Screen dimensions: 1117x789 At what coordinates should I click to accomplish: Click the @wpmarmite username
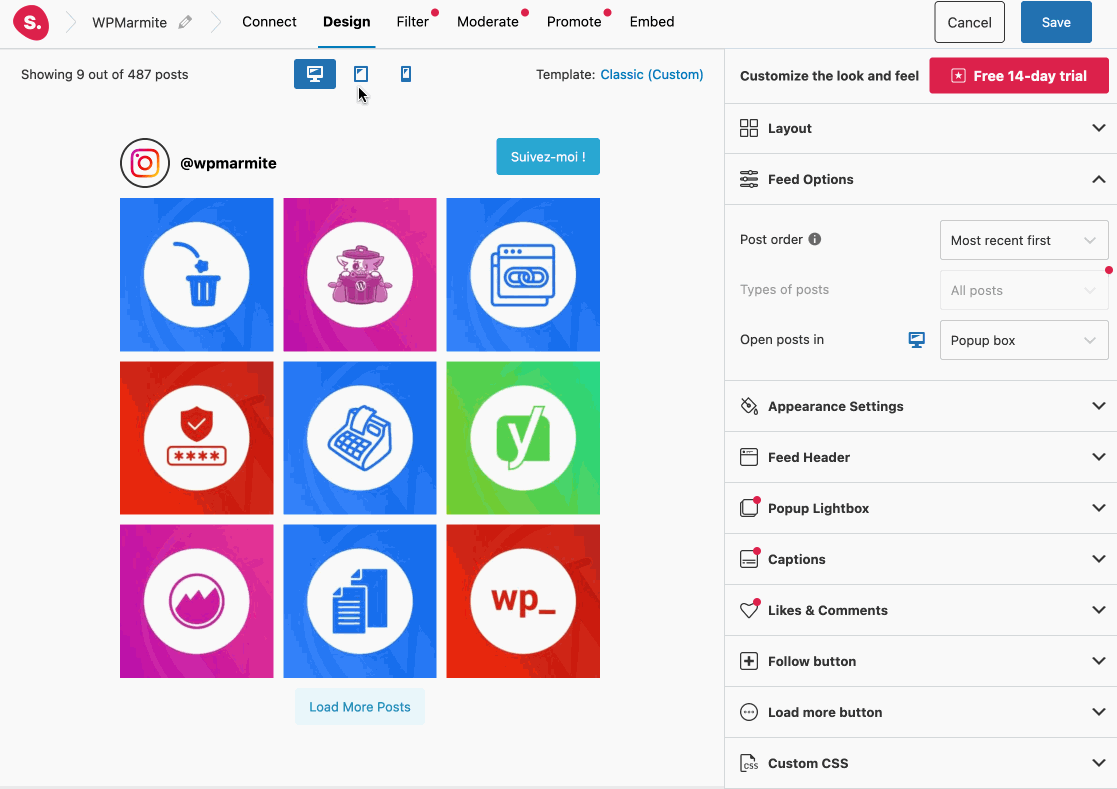[x=228, y=163]
